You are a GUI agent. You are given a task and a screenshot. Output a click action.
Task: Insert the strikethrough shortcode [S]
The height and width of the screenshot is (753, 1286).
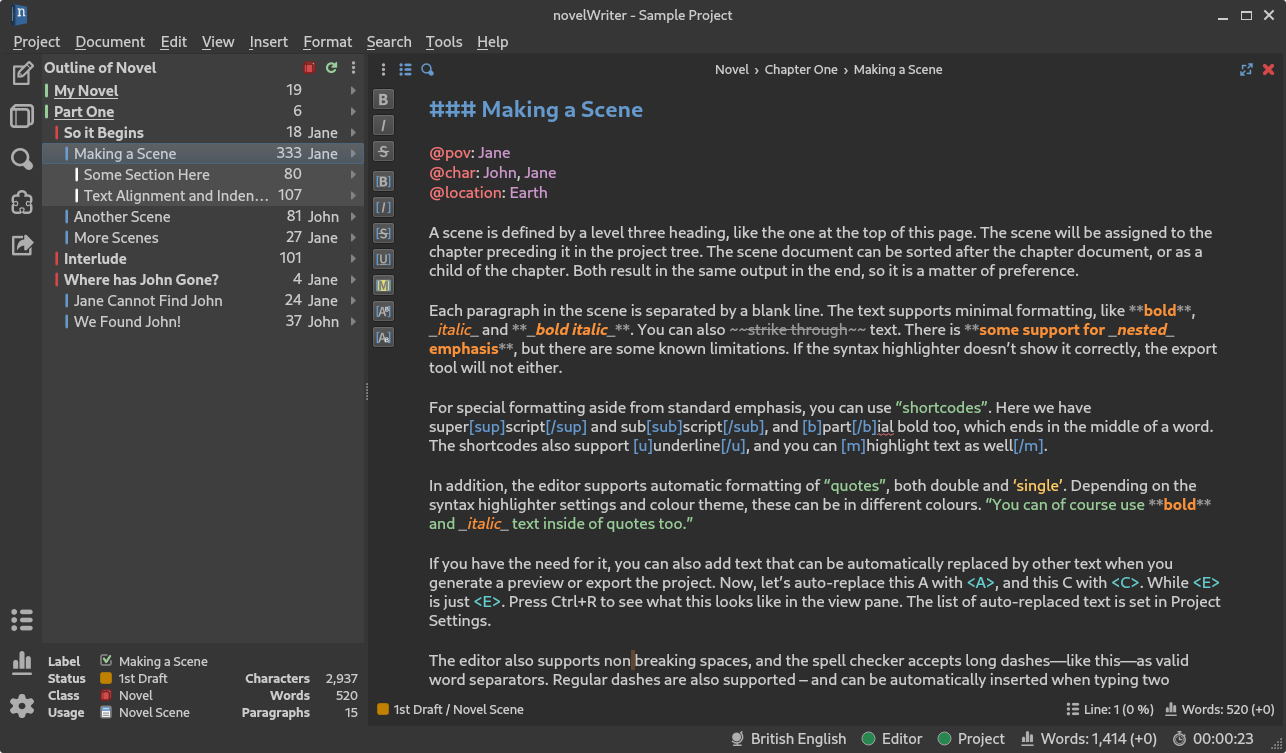pos(383,233)
